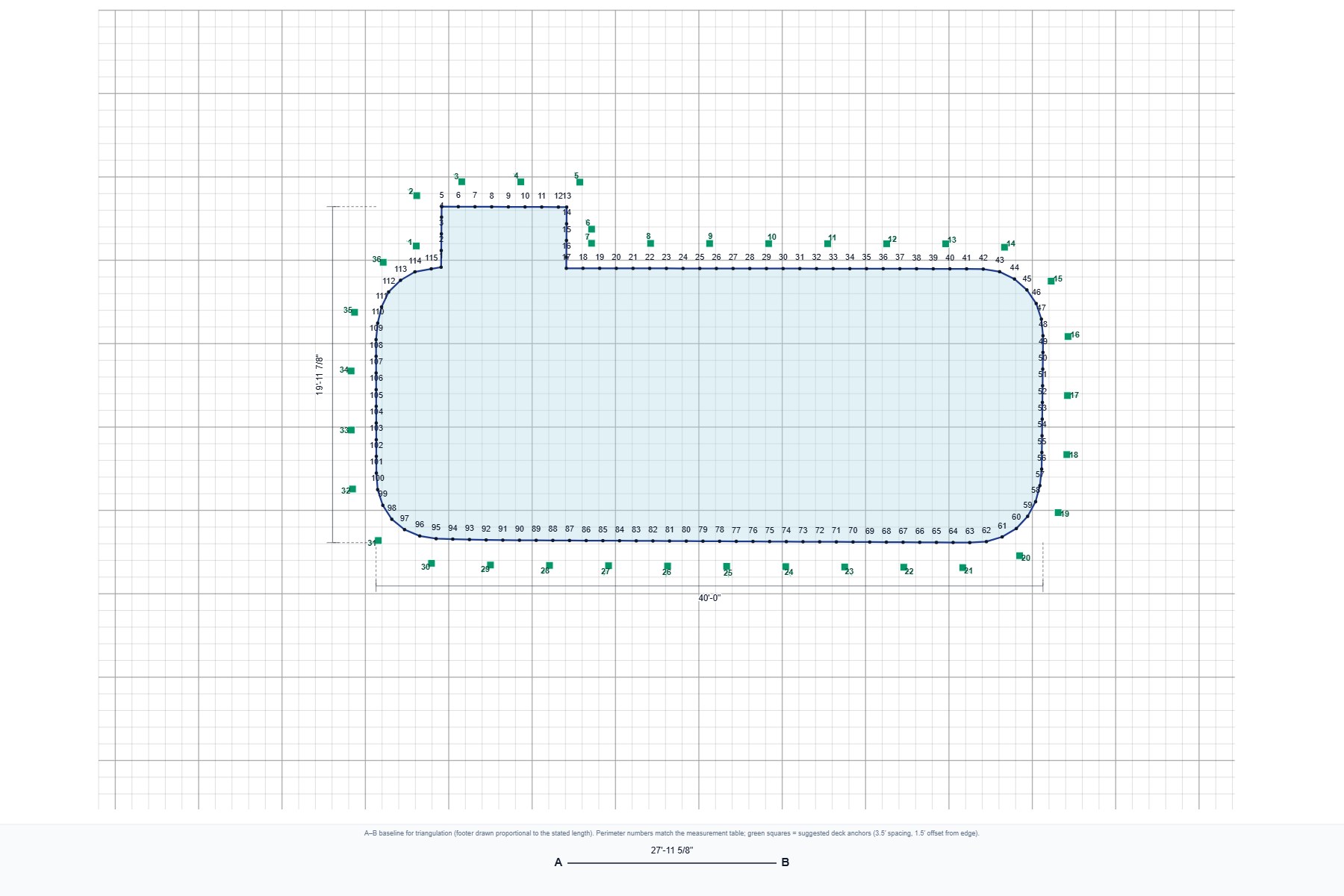
Task: Select green deck anchor square 3
Action: (x=461, y=181)
